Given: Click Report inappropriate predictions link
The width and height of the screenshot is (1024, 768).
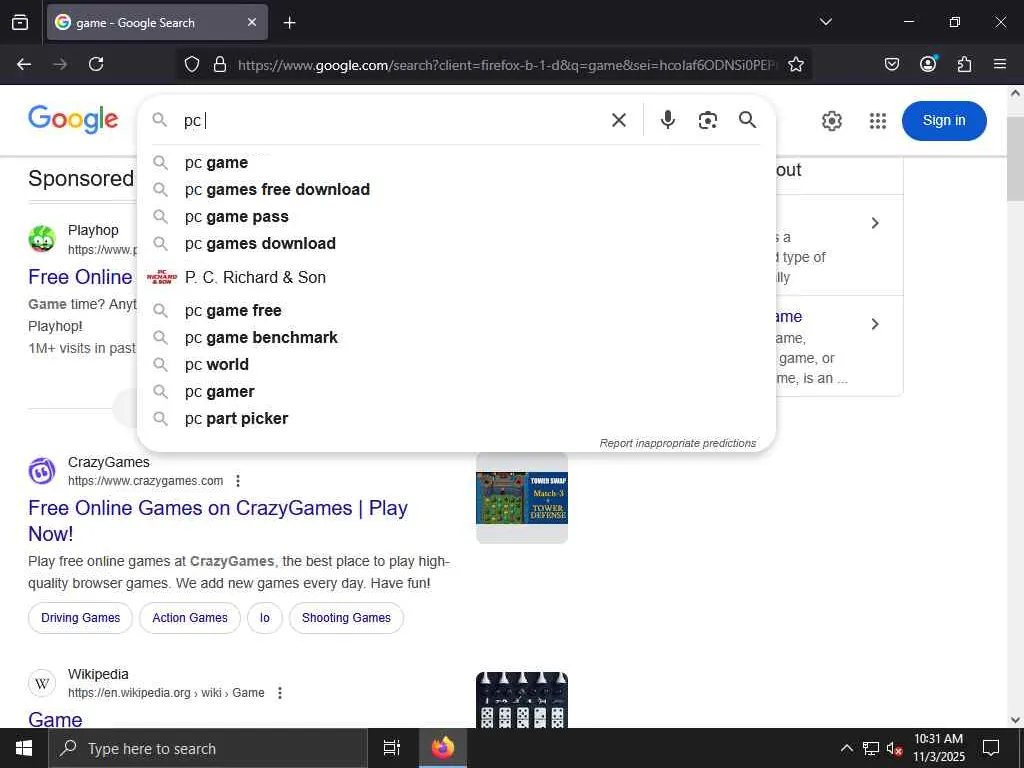Looking at the screenshot, I should [x=677, y=443].
